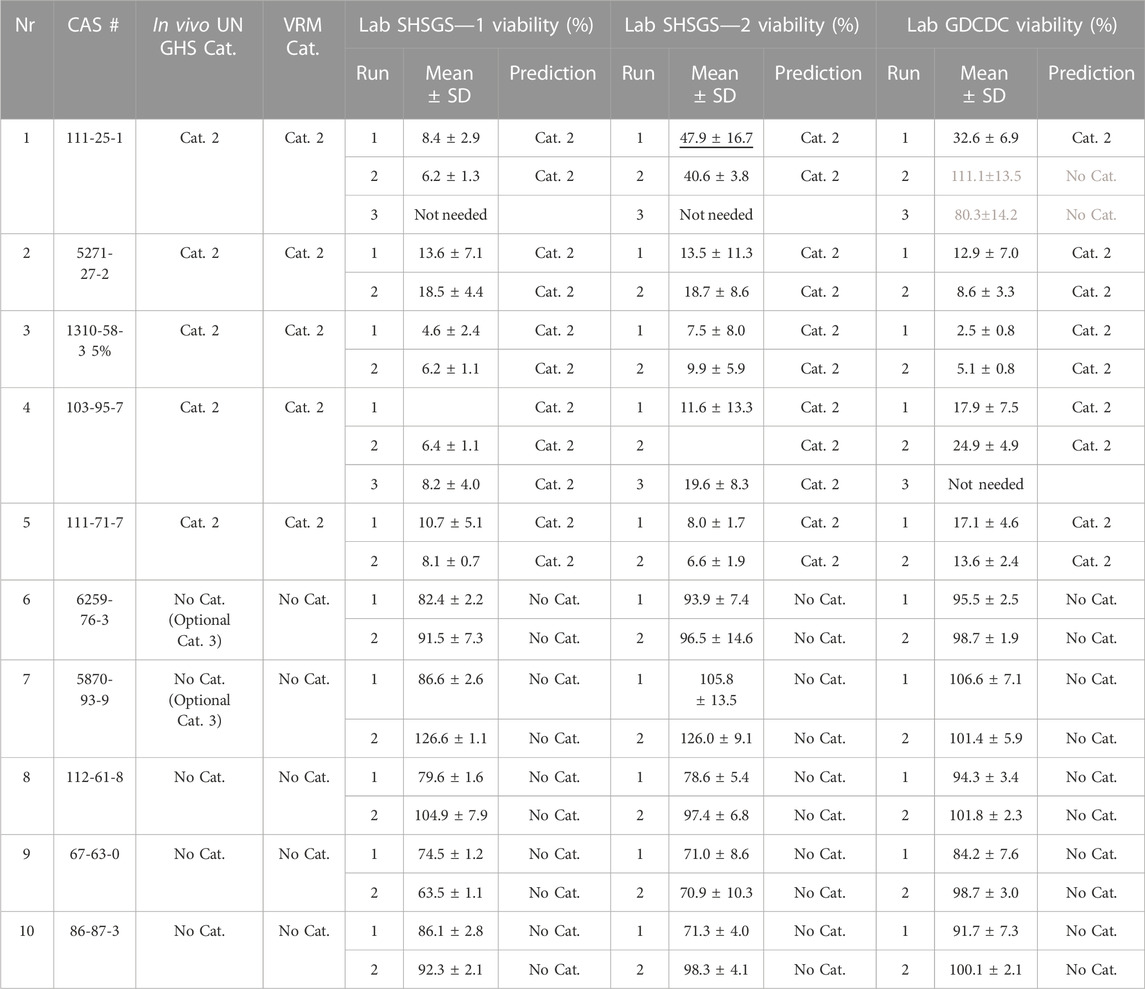
Task: Click the value 13.6 ± 7.1
Action: coord(451,253)
